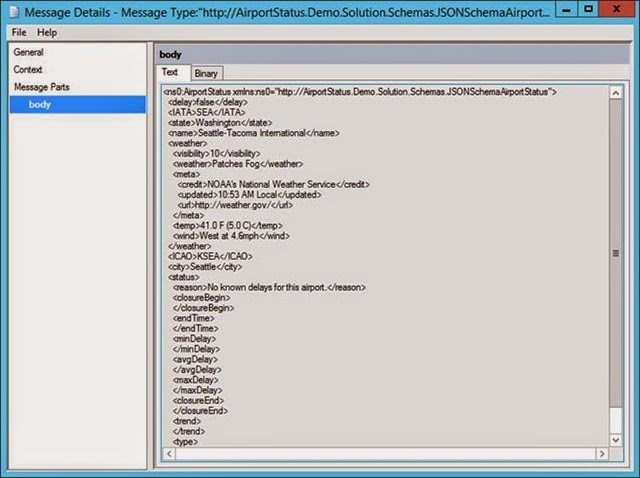The height and width of the screenshot is (478, 640).
Task: Click the temp 41.0 F line
Action: [228, 225]
